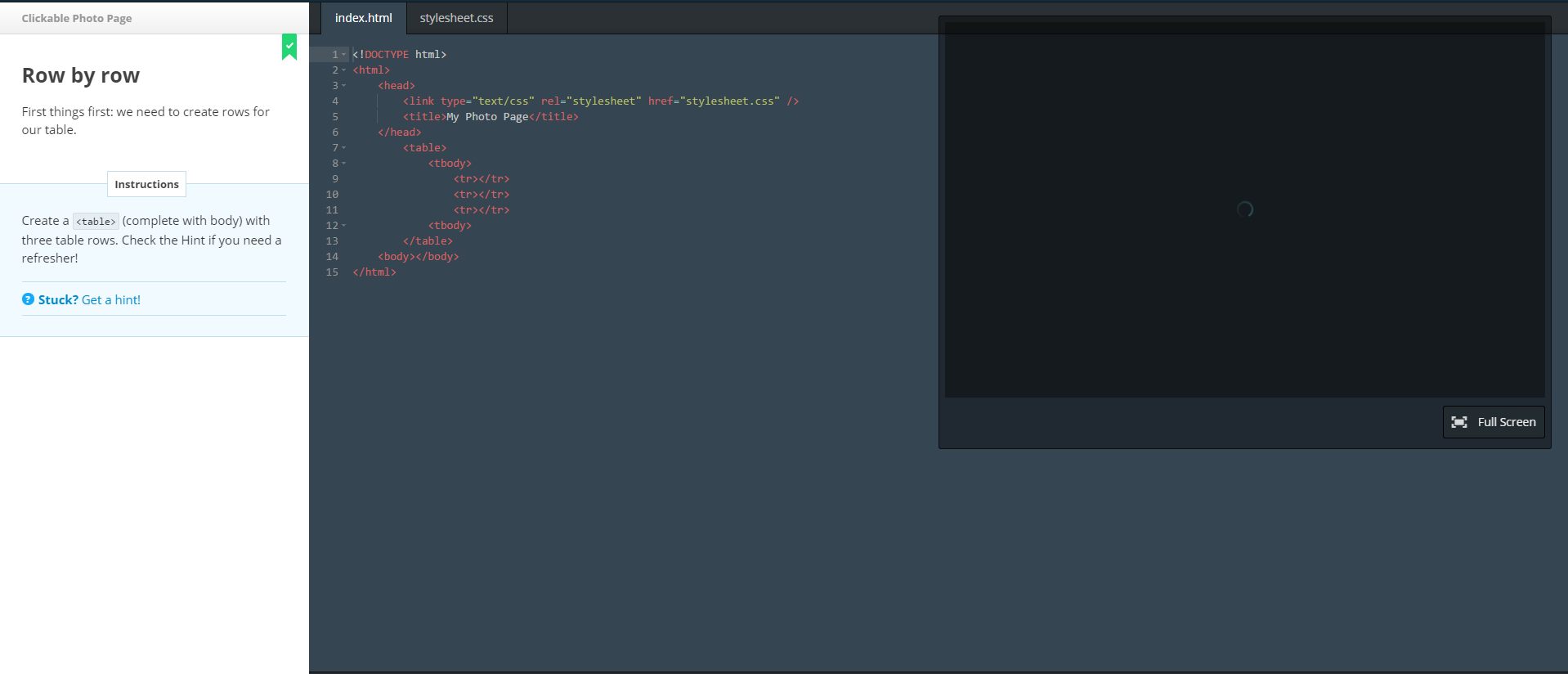
Task: Fold the first tbody block on line 8
Action: point(344,164)
